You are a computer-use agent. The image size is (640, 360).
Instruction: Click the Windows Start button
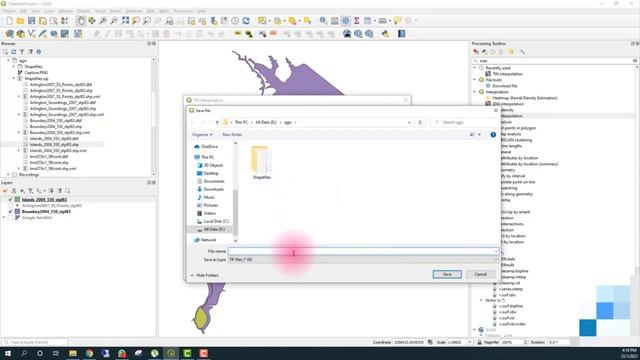point(8,353)
